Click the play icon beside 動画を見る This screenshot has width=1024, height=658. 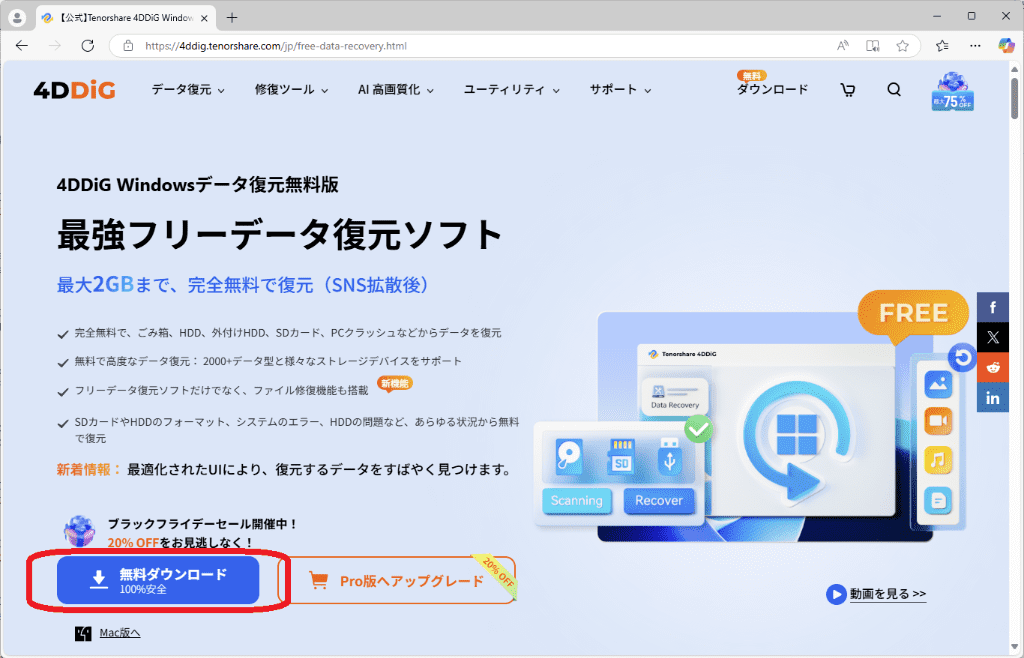[836, 594]
